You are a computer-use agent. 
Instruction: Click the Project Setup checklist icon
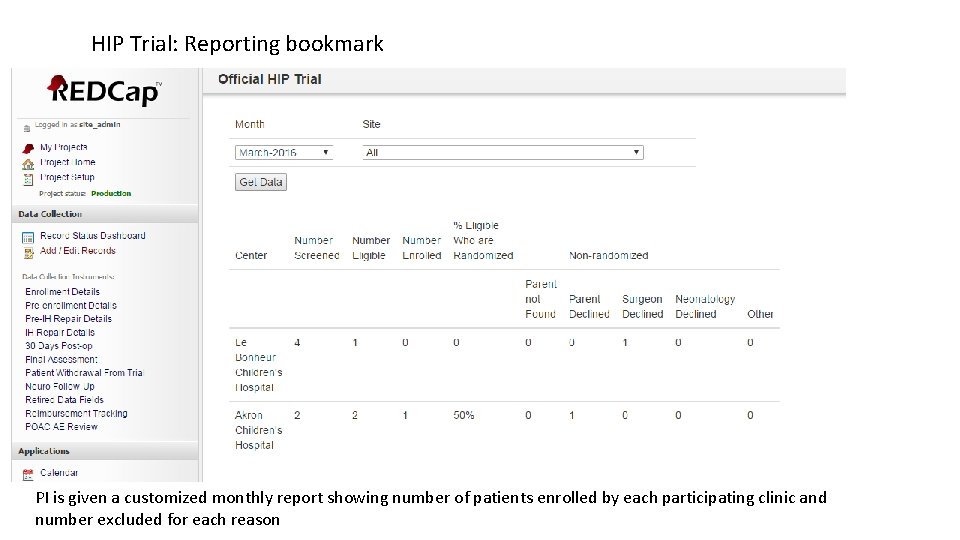click(28, 179)
